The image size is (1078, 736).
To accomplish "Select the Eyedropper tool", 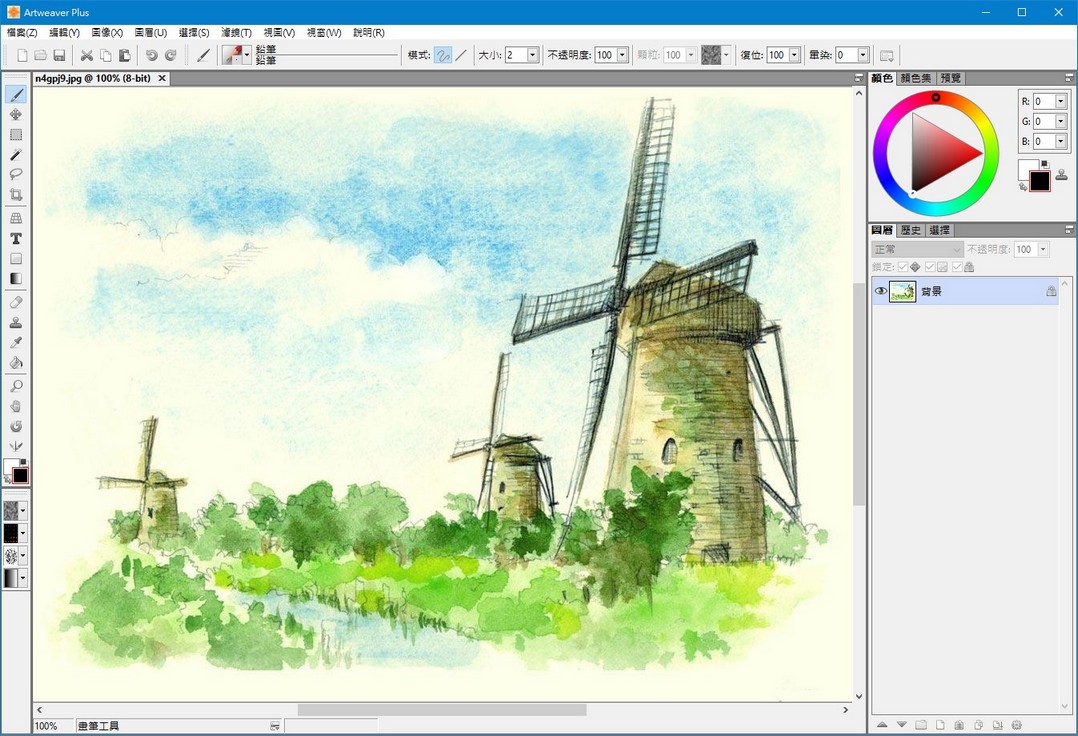I will 16,342.
